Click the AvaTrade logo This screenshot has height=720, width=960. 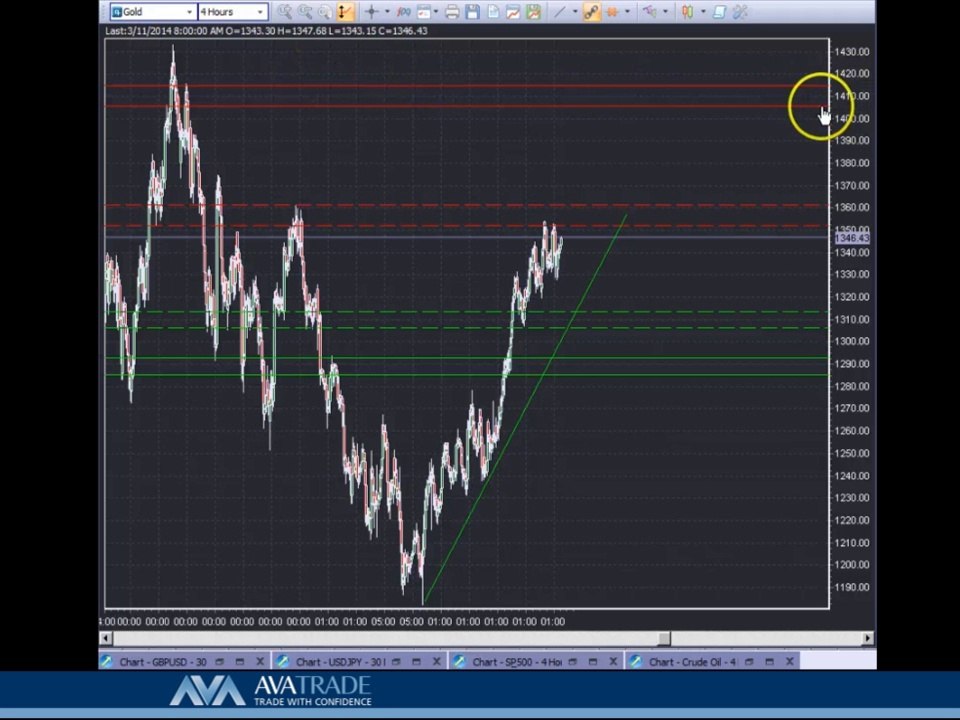click(x=271, y=691)
